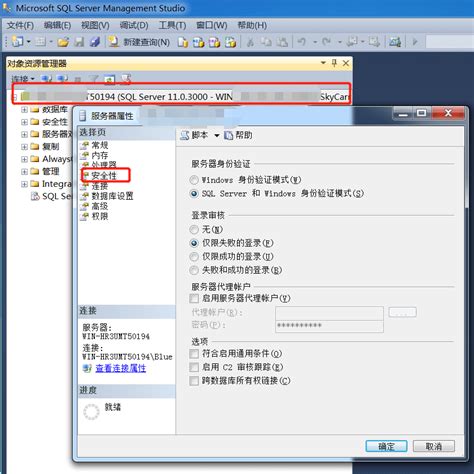Click the Cut scissors icon
The height and width of the screenshot is (474, 474).
pyautogui.click(x=250, y=42)
